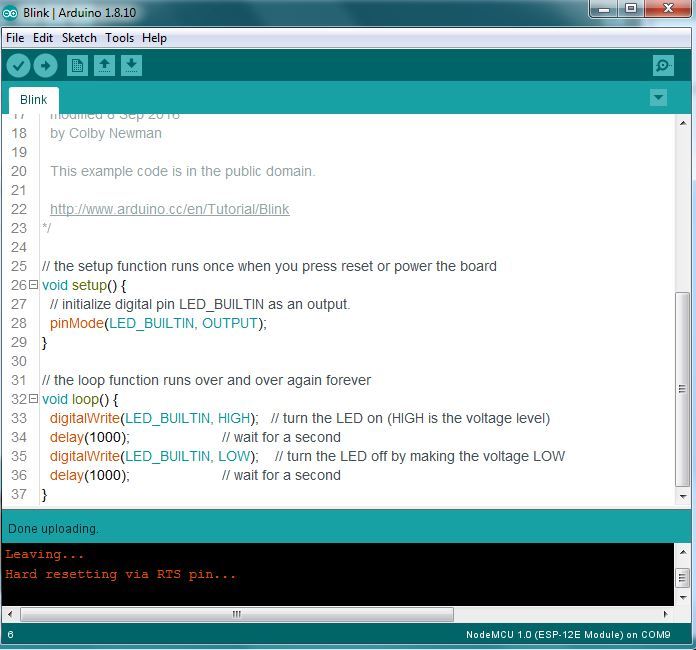
Task: Click digitalWrite(LED_BUILTIN, LOW) code line
Action: point(154,456)
